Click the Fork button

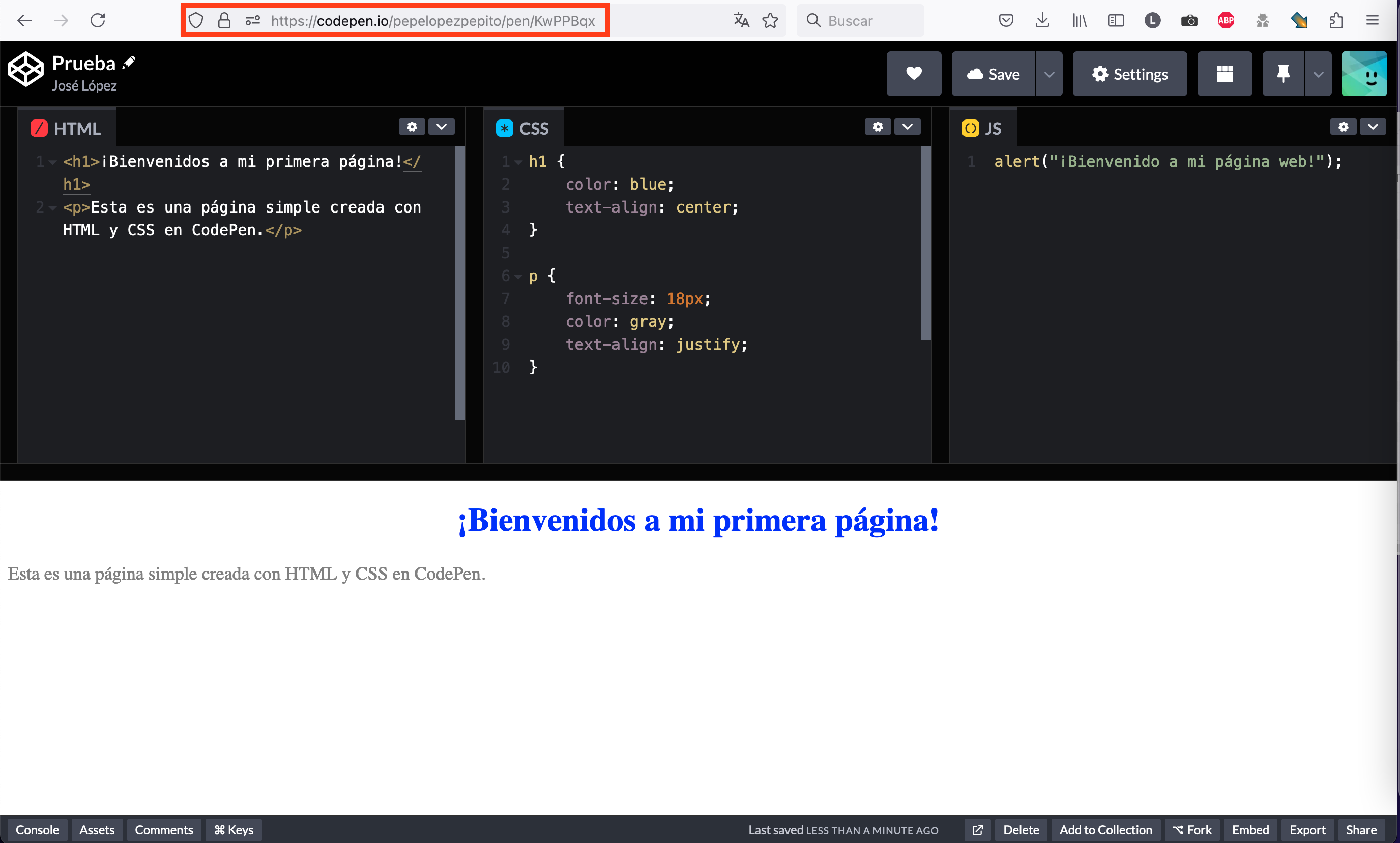1192,830
